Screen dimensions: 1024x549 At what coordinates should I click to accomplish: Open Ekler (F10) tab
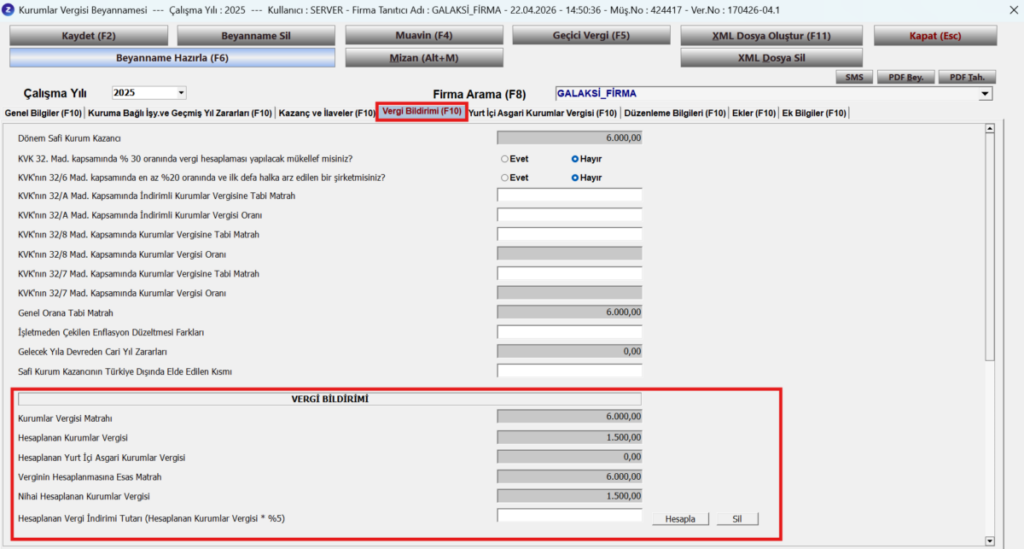tap(754, 113)
